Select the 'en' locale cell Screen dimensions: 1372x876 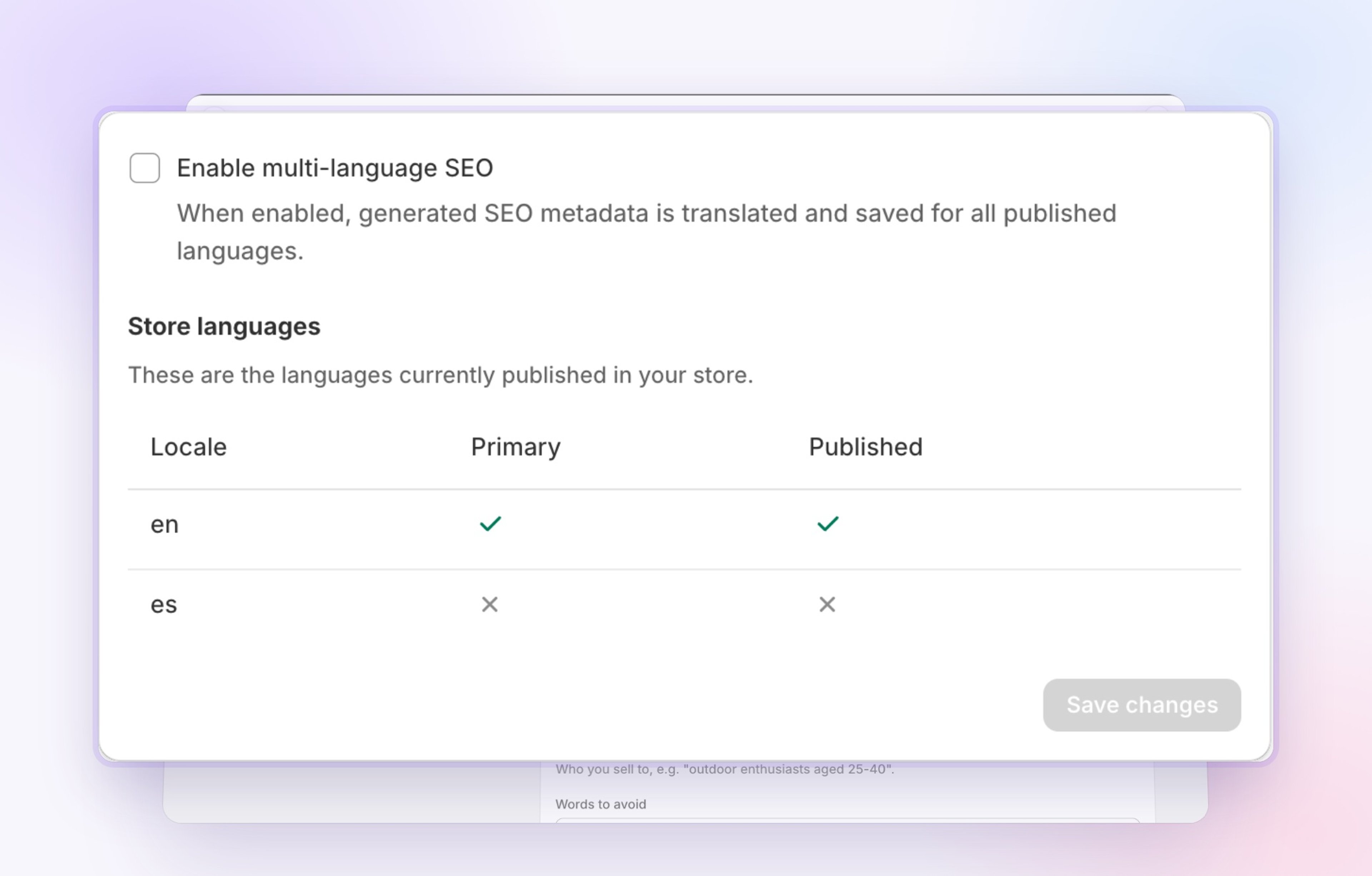pos(165,525)
